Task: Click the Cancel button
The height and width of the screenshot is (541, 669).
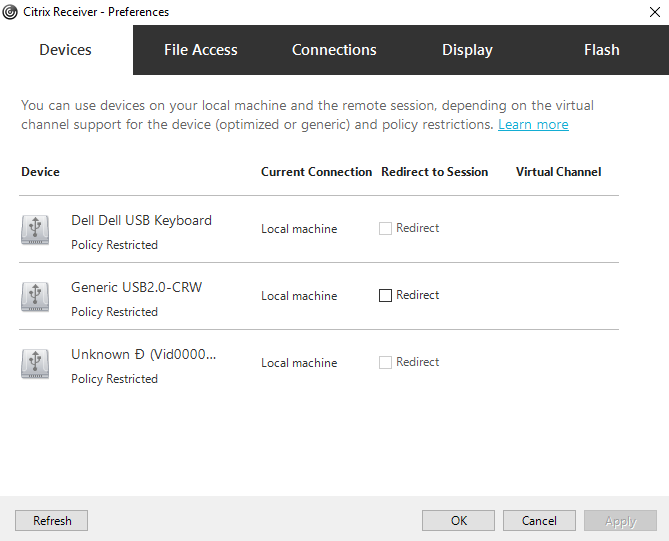Action: coord(539,521)
